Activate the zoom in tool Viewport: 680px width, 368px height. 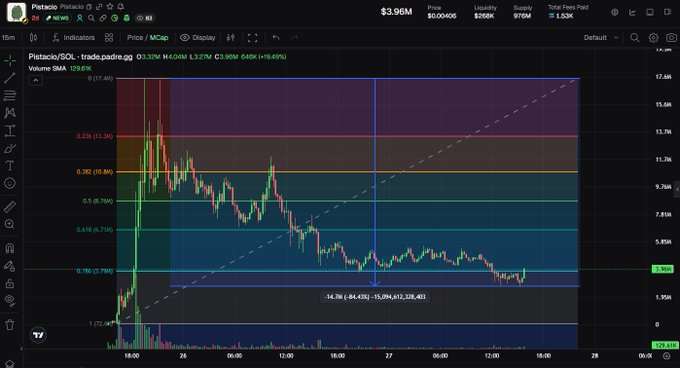[x=10, y=224]
